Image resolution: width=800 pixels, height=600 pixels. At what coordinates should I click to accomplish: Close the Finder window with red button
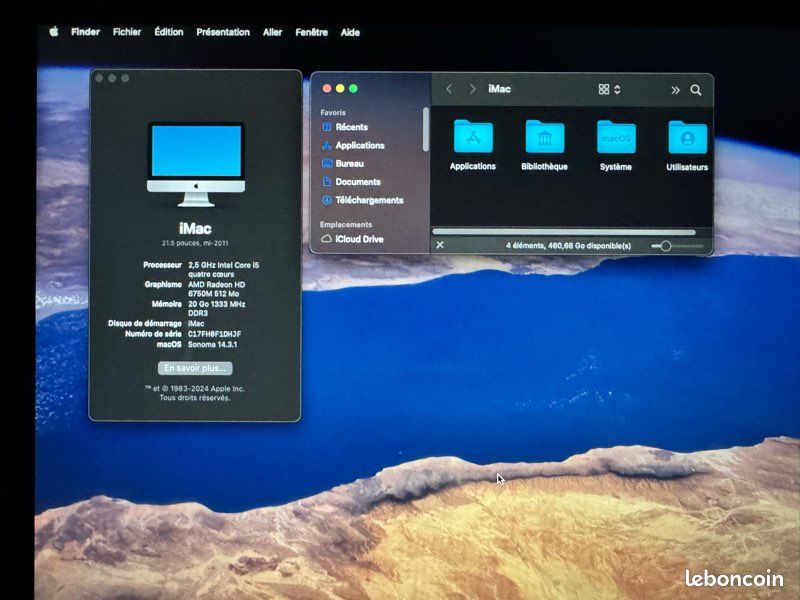pos(327,88)
